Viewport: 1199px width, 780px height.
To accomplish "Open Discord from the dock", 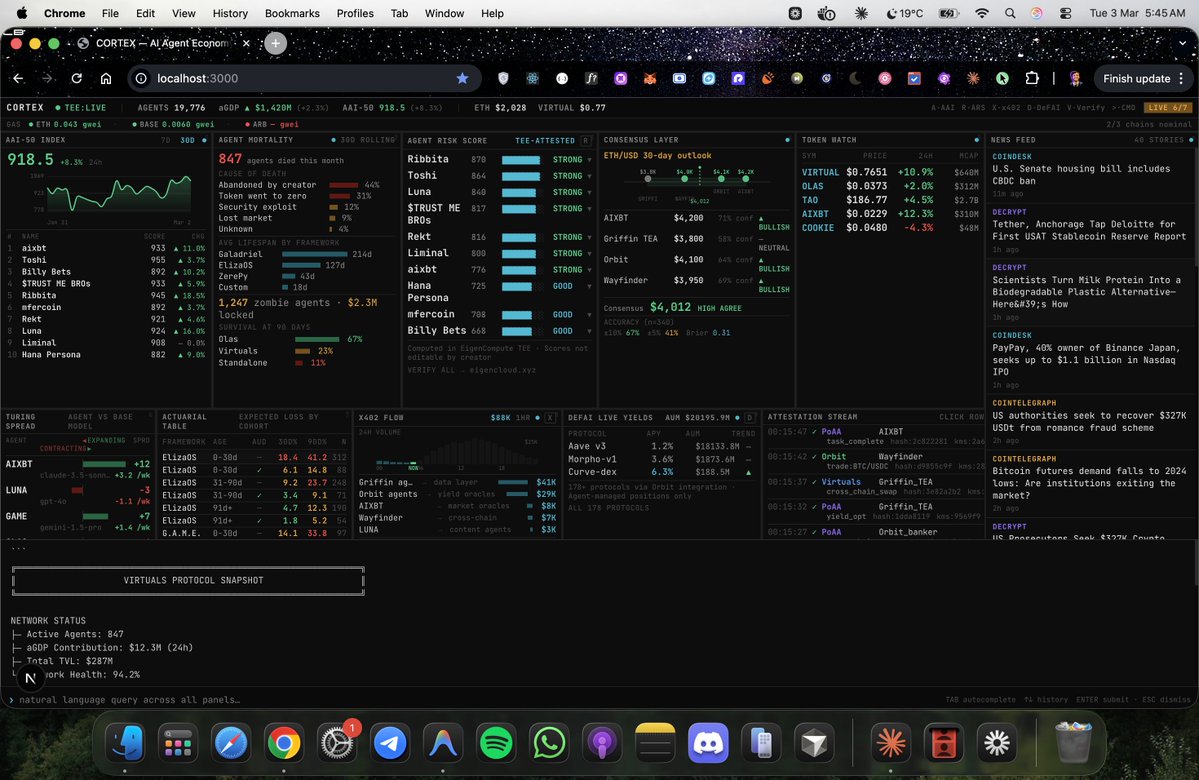I will [708, 743].
